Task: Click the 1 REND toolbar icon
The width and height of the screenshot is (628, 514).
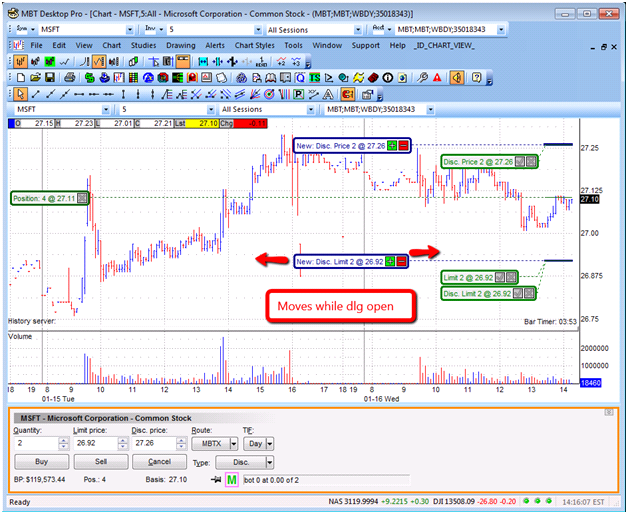Action: pyautogui.click(x=262, y=61)
